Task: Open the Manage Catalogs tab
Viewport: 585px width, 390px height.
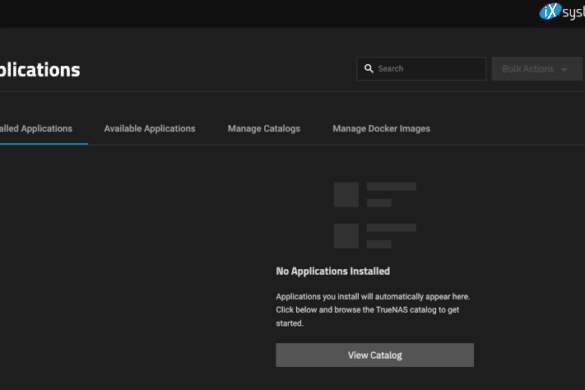Action: click(264, 129)
